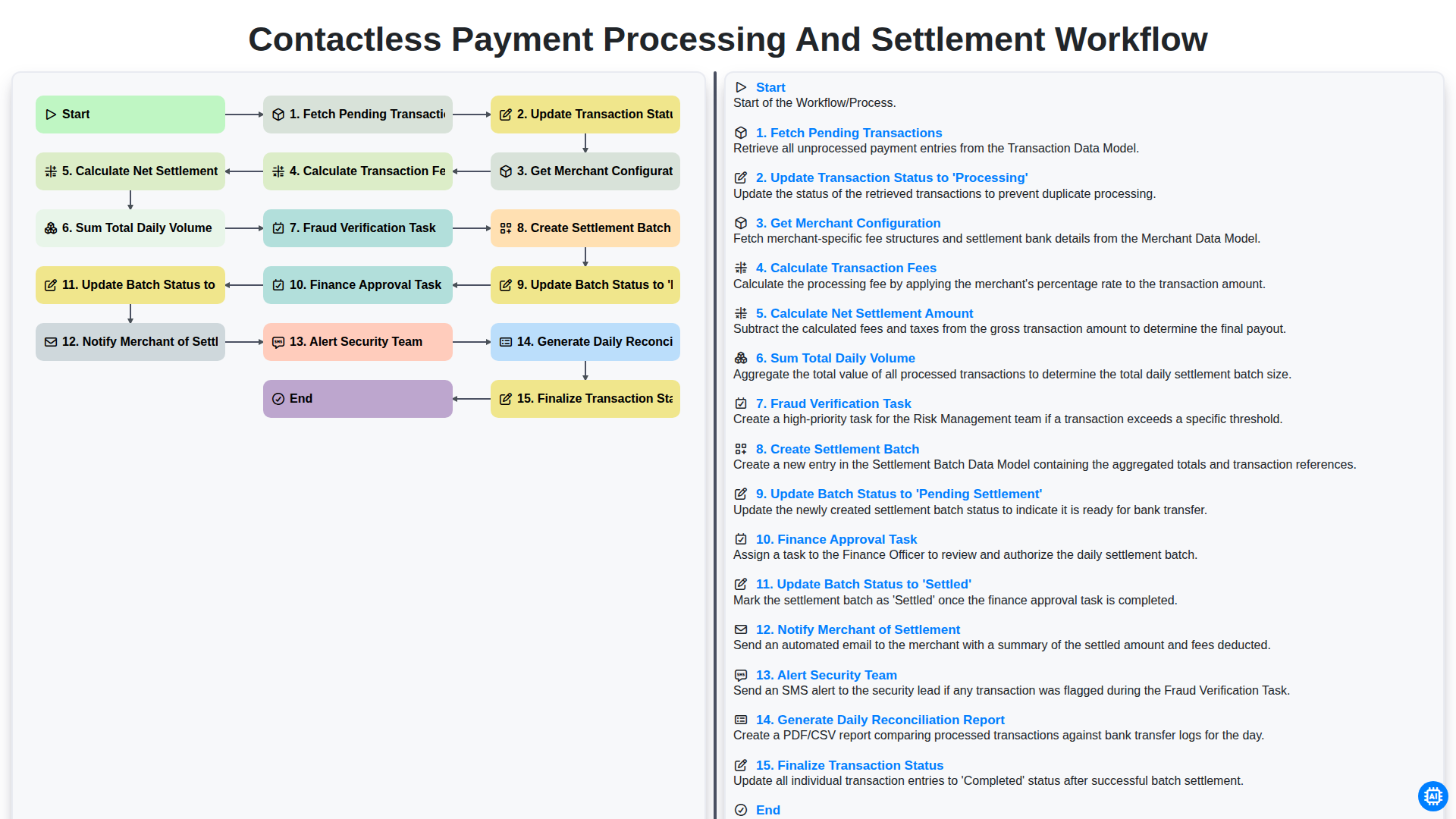
Task: Open the '4. Calculate Transaction Fees' link
Action: point(846,268)
